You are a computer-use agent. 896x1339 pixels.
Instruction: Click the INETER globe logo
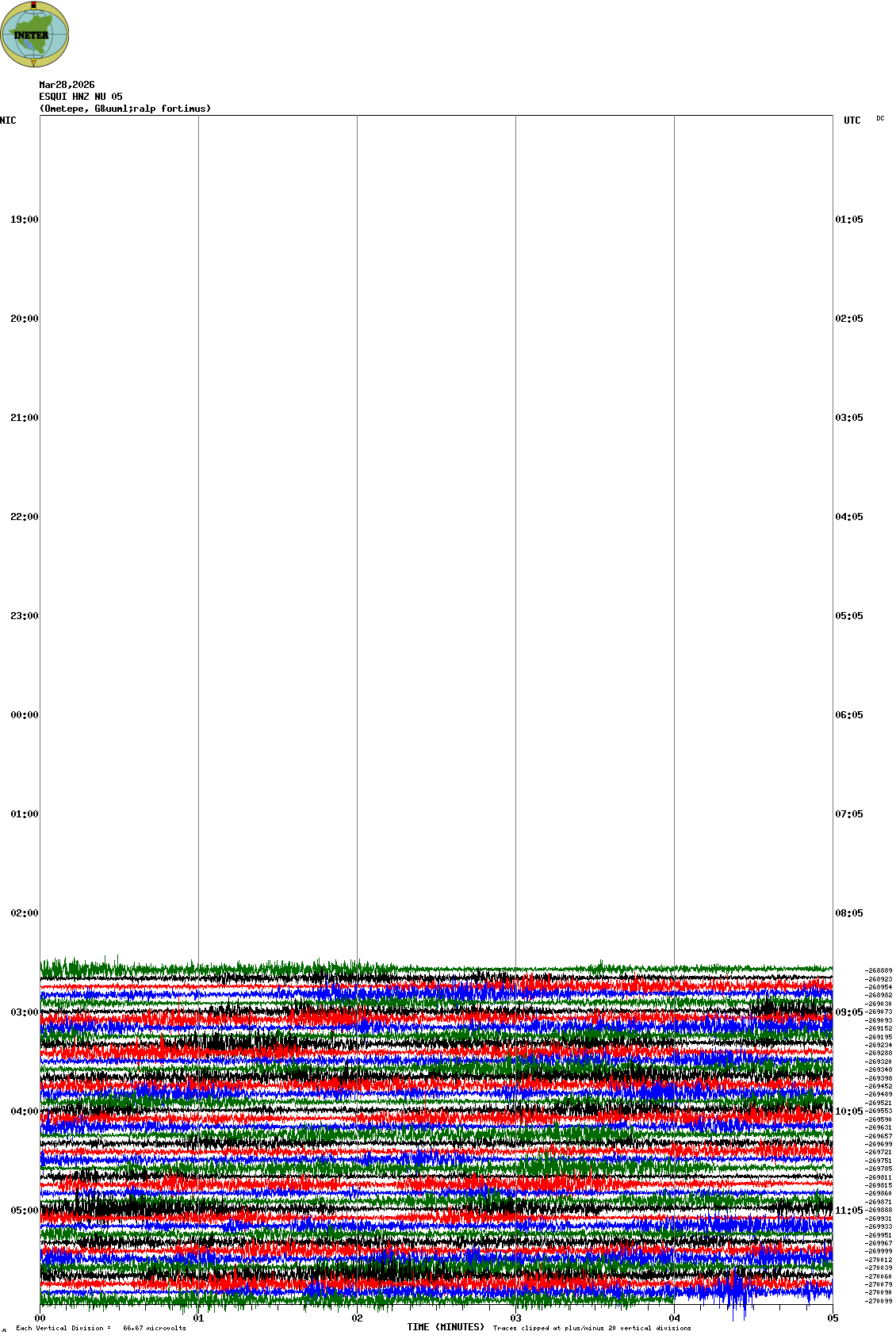34,34
